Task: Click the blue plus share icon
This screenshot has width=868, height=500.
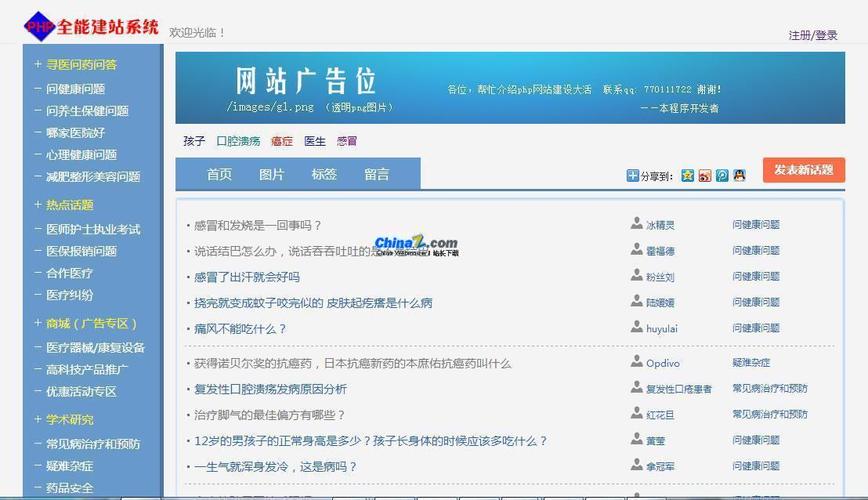Action: click(632, 175)
